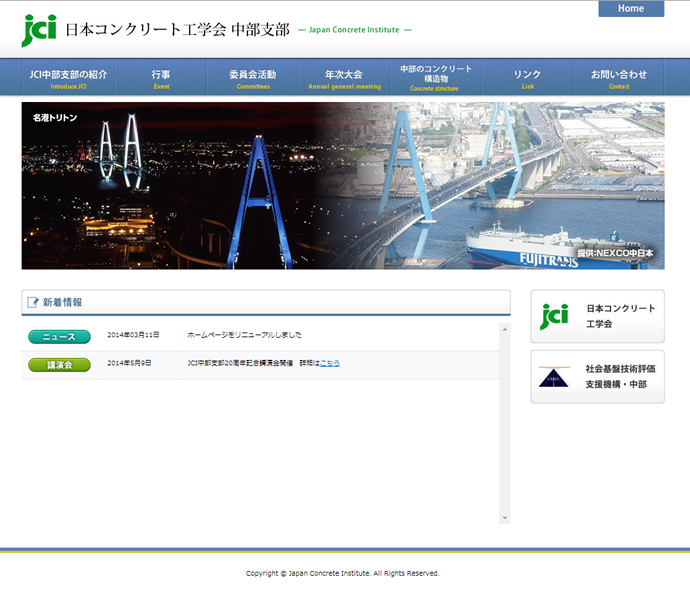Screen dimensions: 690x600
Task: Click the scroll-up arrow of the news list
Action: click(504, 328)
